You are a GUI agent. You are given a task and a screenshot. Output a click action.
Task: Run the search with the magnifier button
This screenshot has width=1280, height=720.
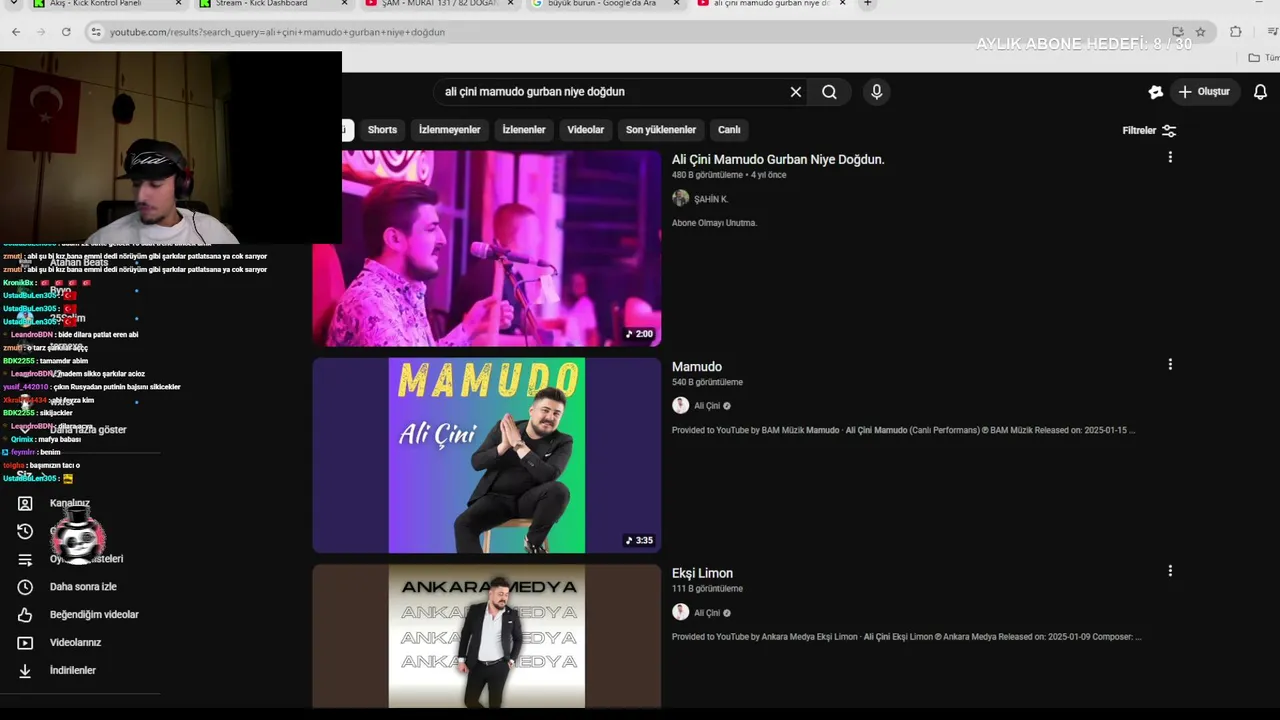tap(829, 92)
